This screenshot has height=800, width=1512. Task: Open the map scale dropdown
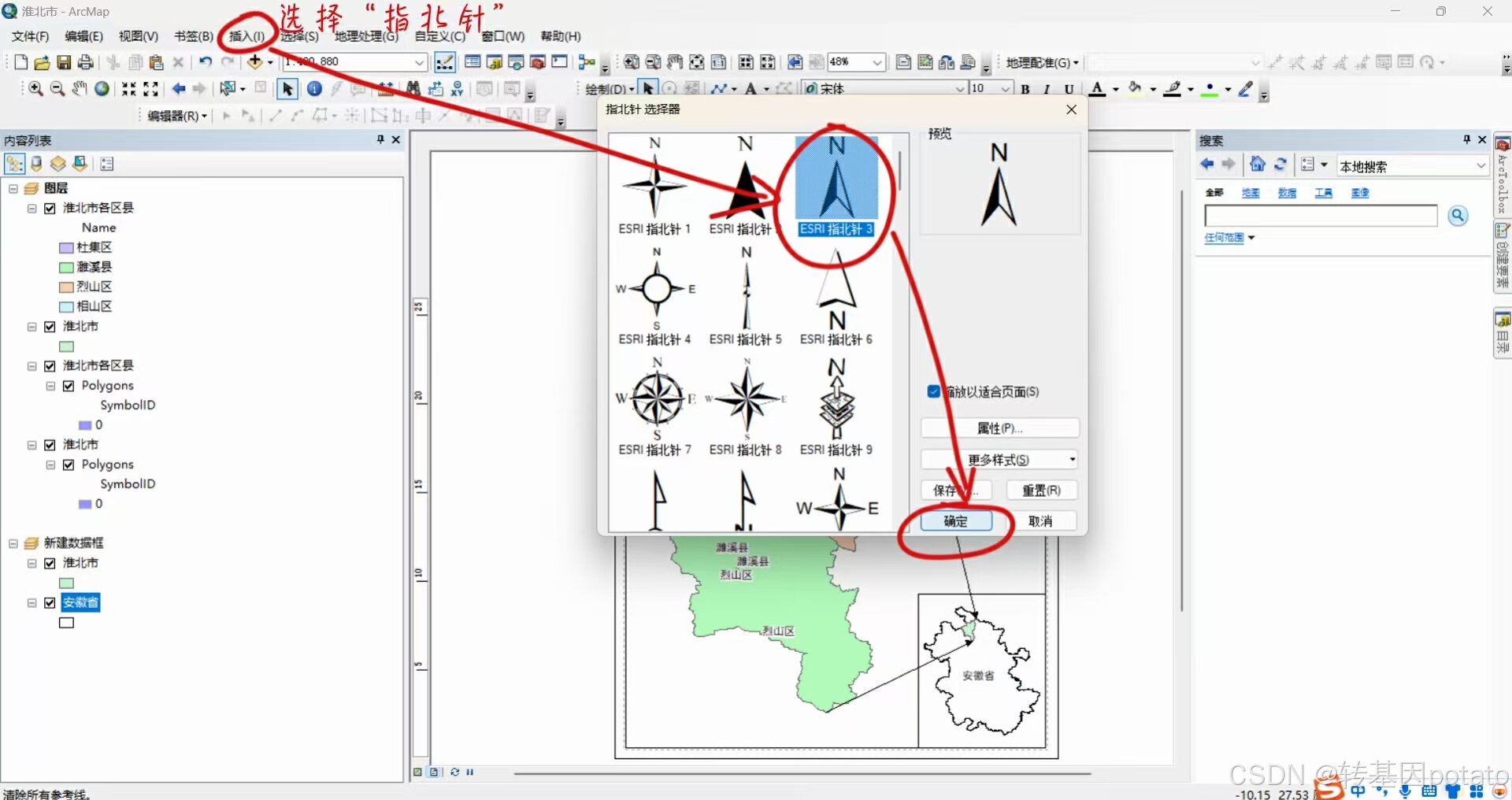(x=420, y=61)
